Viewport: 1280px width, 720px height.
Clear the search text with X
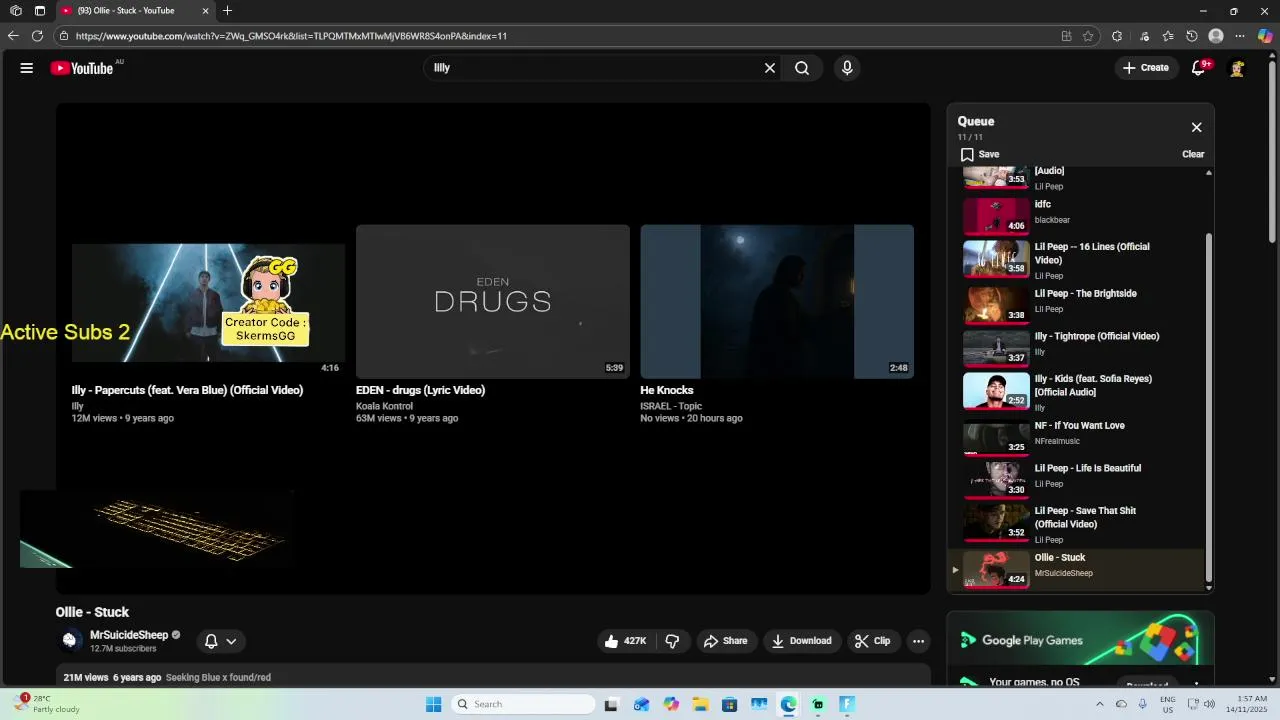pos(770,68)
